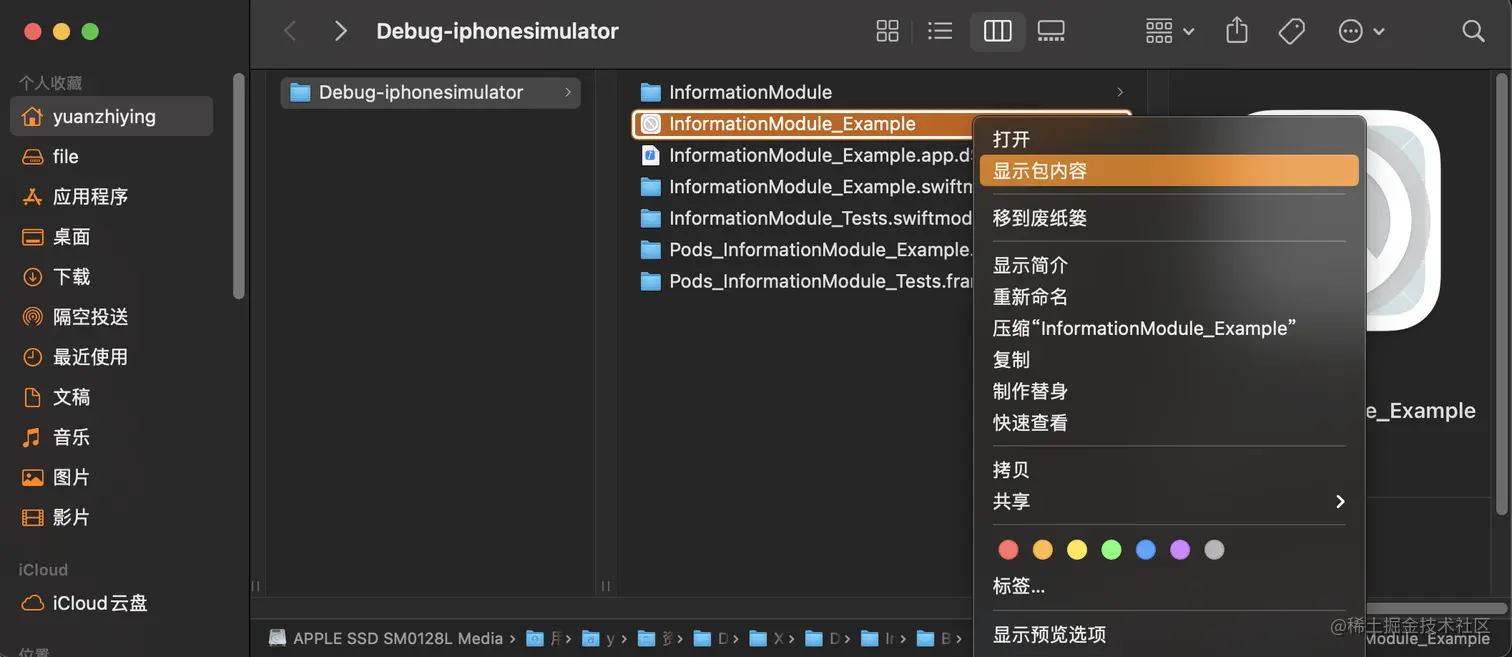Open 图片 in sidebar
Screen dimensions: 1512x657
pos(111,477)
